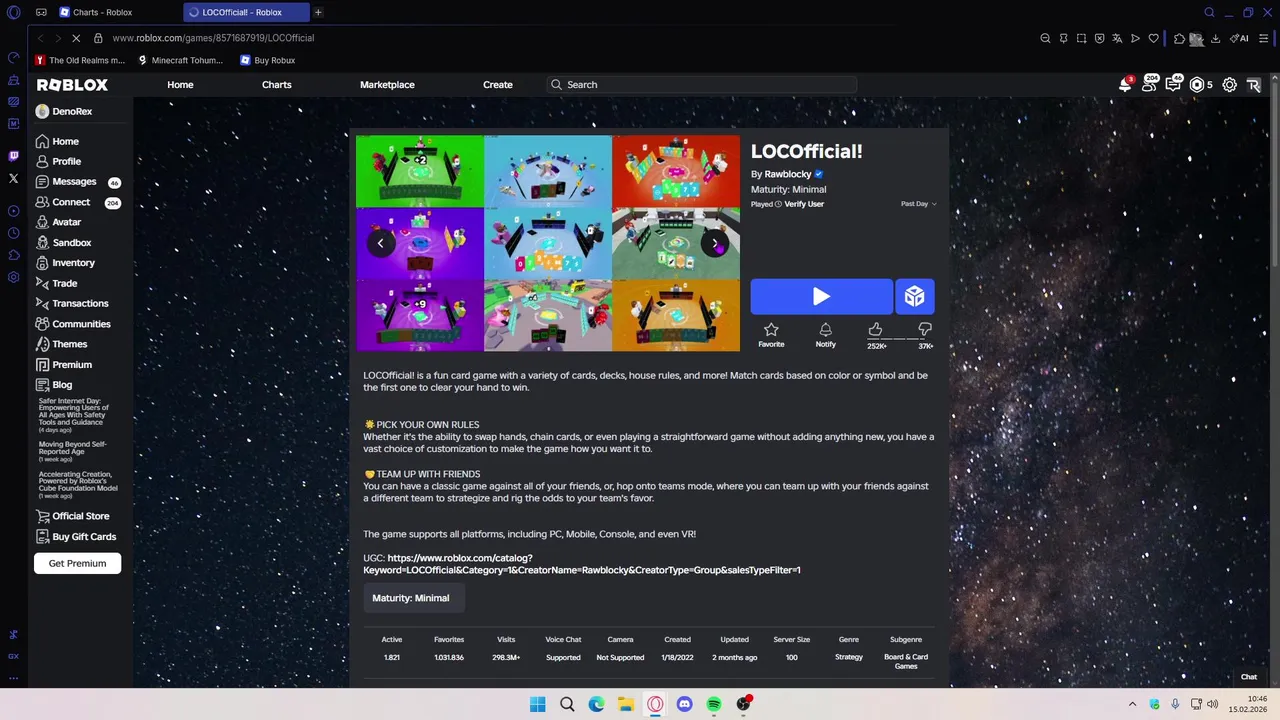
Task: Open Themes in the left sidebar
Action: coord(61,344)
